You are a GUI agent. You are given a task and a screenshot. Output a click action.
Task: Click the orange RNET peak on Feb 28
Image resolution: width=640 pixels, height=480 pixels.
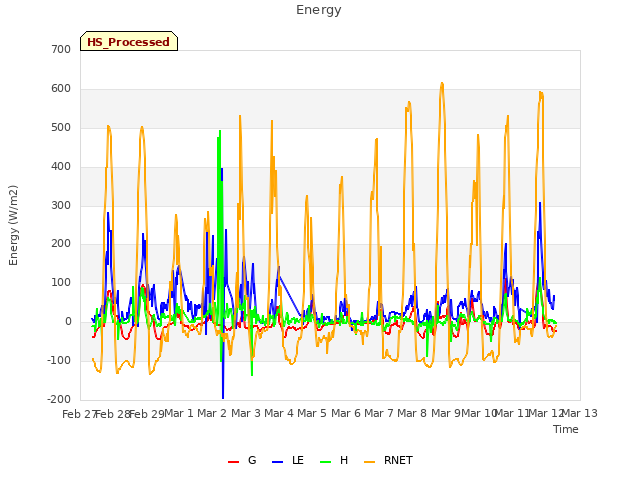(109, 127)
